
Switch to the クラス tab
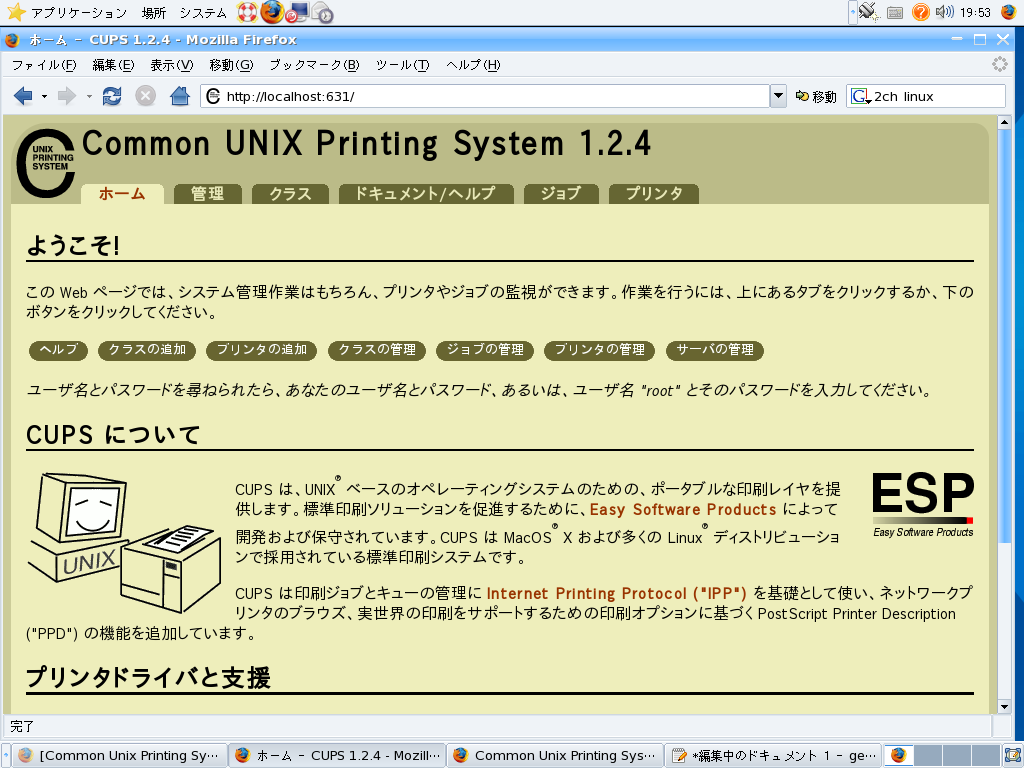[x=290, y=194]
